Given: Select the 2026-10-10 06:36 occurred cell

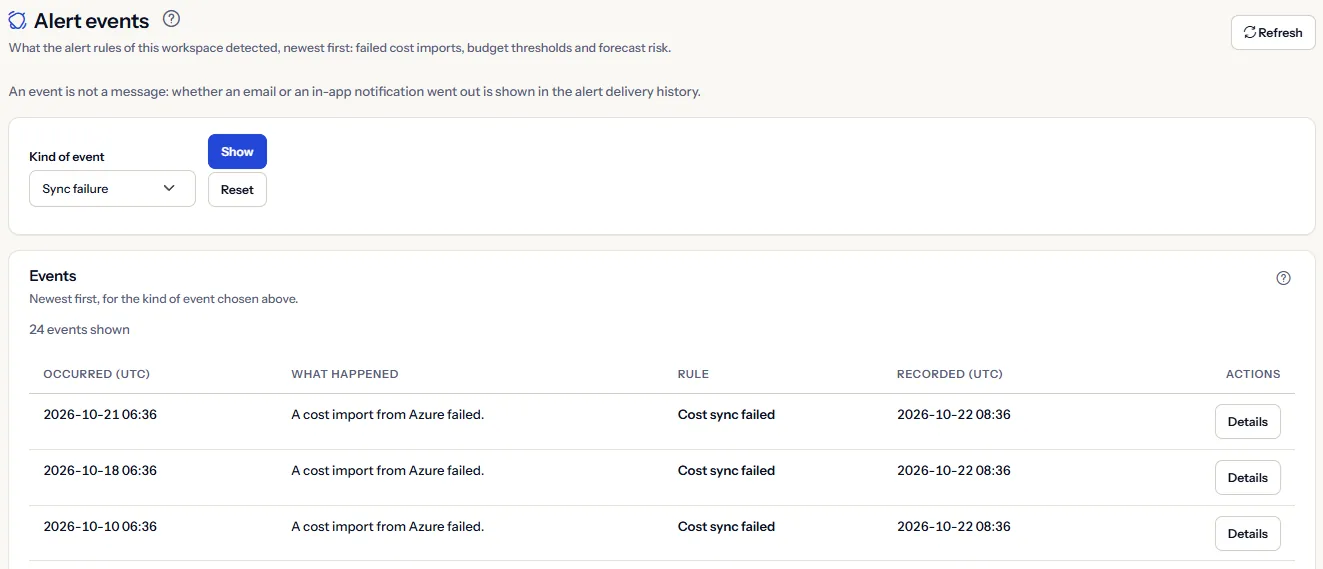Looking at the screenshot, I should (x=100, y=527).
